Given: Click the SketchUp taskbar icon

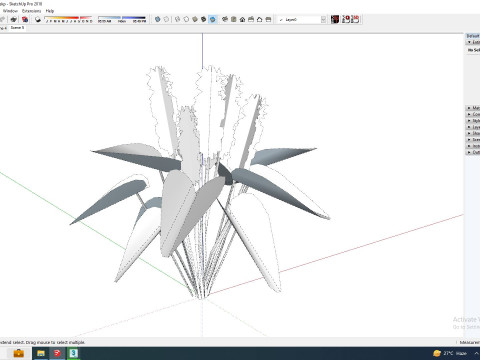Looking at the screenshot, I should pos(57,353).
